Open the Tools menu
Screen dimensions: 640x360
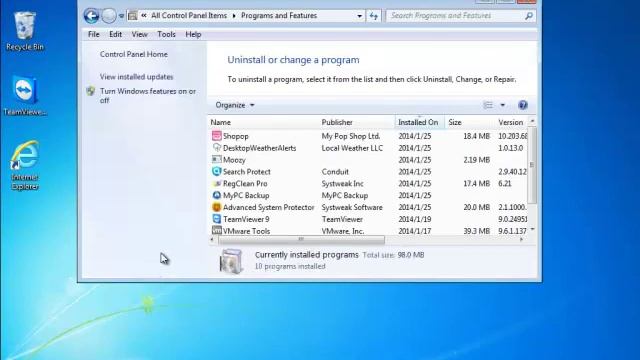[167, 34]
